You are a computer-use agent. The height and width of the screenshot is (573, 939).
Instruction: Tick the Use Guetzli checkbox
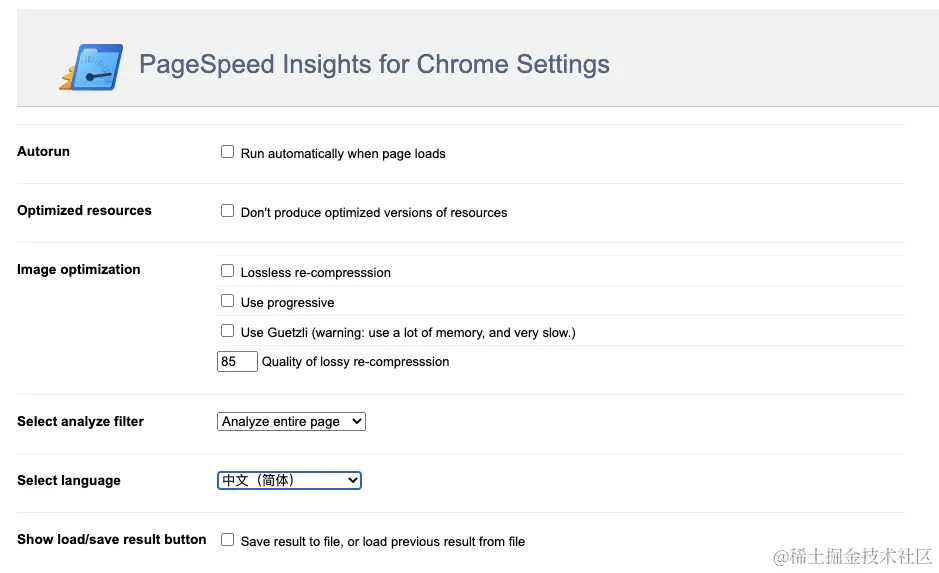228,331
